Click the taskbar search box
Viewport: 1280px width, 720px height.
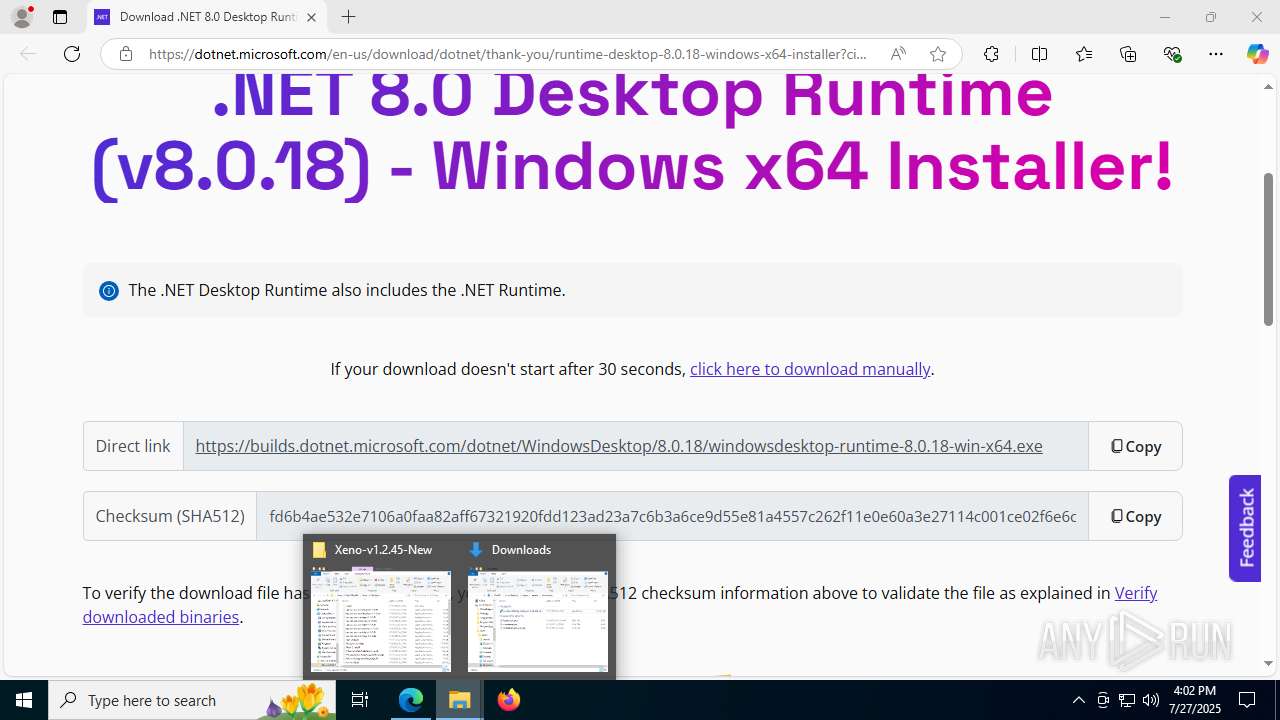coord(190,700)
